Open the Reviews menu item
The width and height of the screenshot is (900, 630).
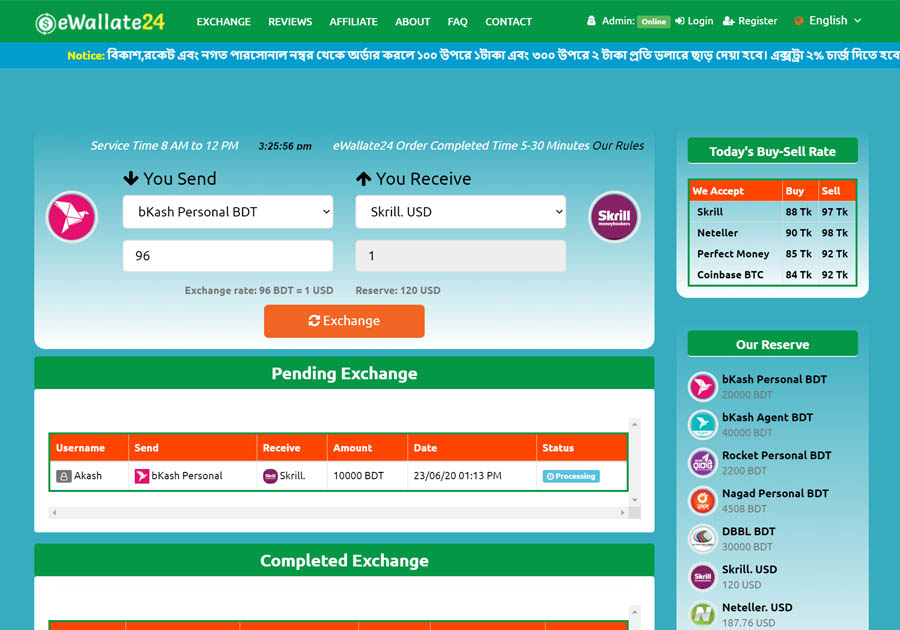tap(290, 22)
